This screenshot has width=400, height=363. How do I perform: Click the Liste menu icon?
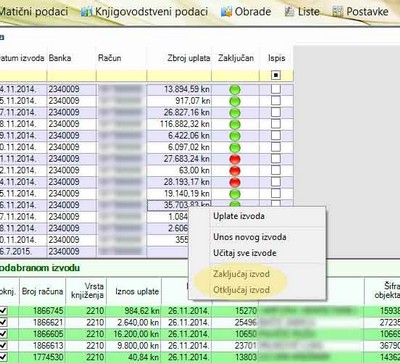click(289, 12)
